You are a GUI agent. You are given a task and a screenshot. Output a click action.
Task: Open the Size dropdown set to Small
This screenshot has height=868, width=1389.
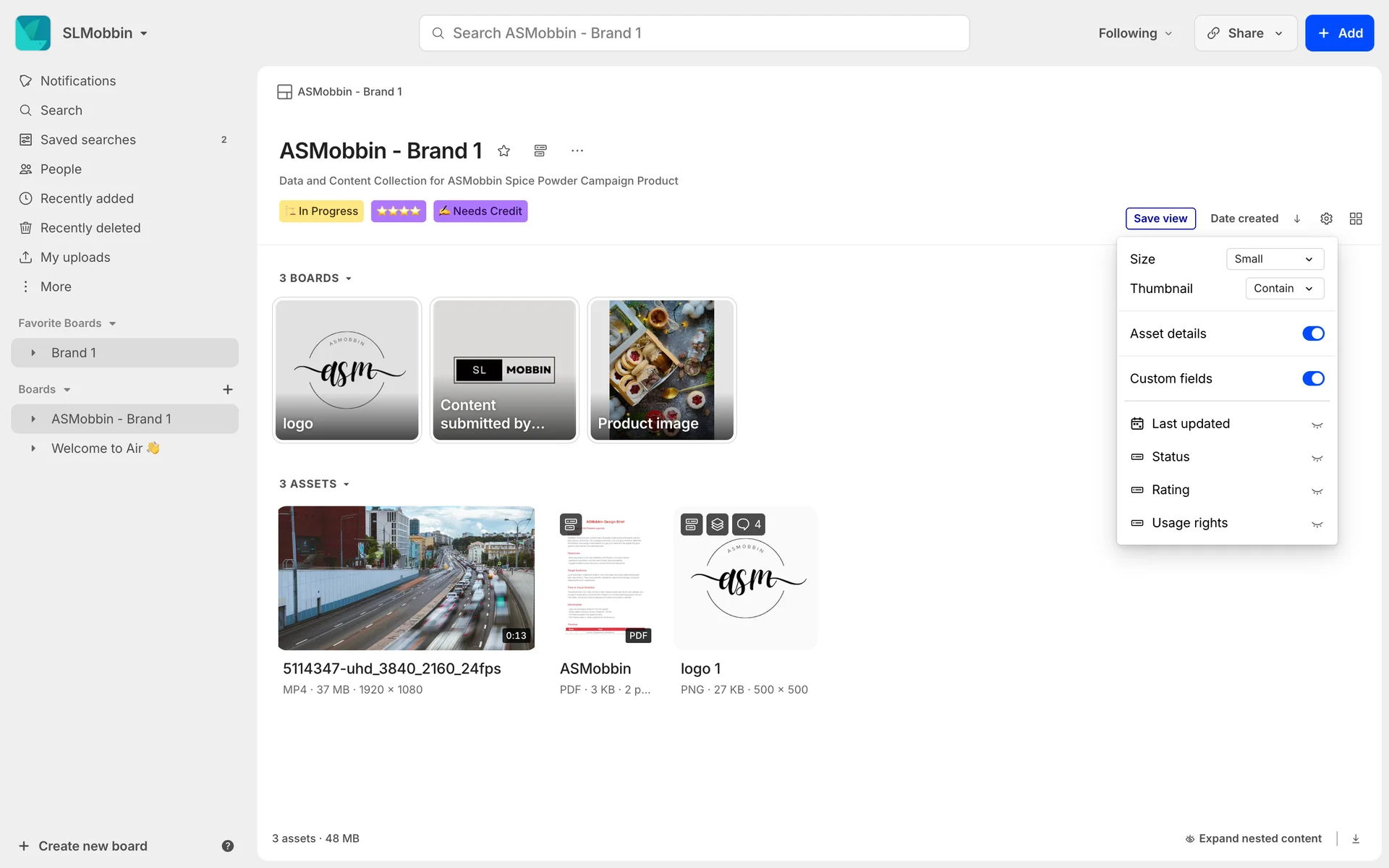click(1274, 259)
